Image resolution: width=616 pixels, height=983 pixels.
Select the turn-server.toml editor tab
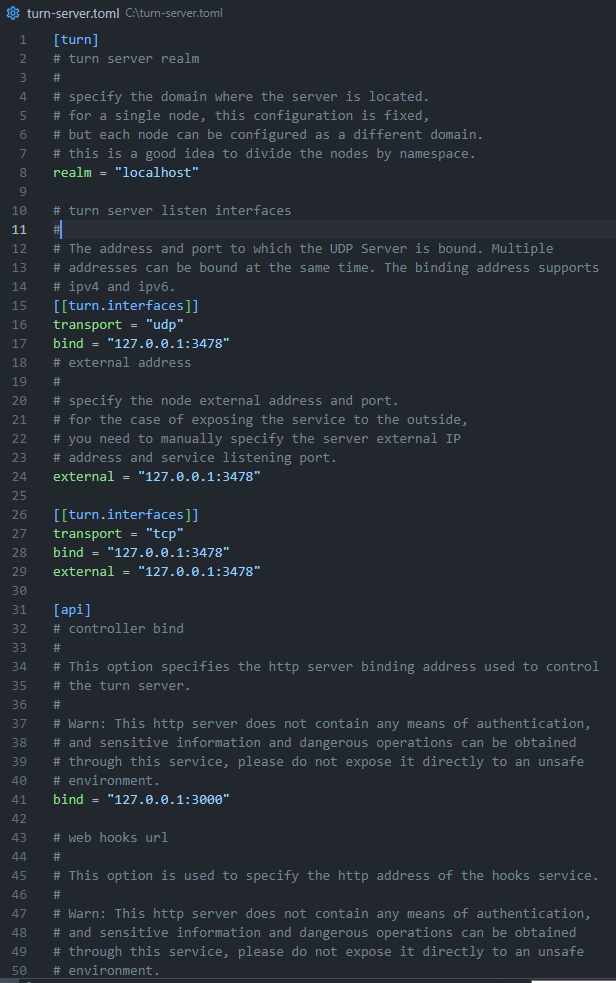click(73, 13)
